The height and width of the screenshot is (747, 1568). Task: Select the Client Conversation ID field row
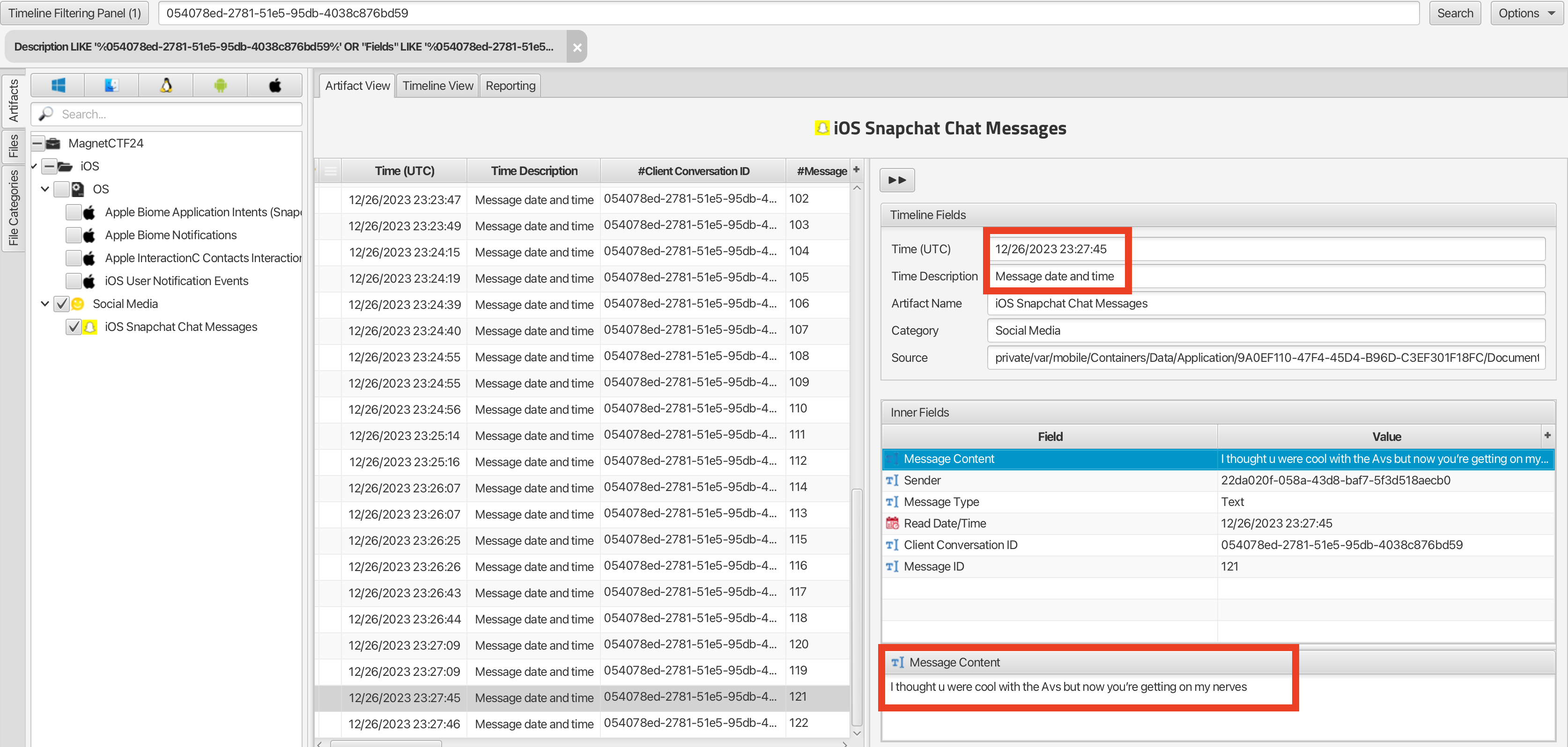pos(1218,545)
